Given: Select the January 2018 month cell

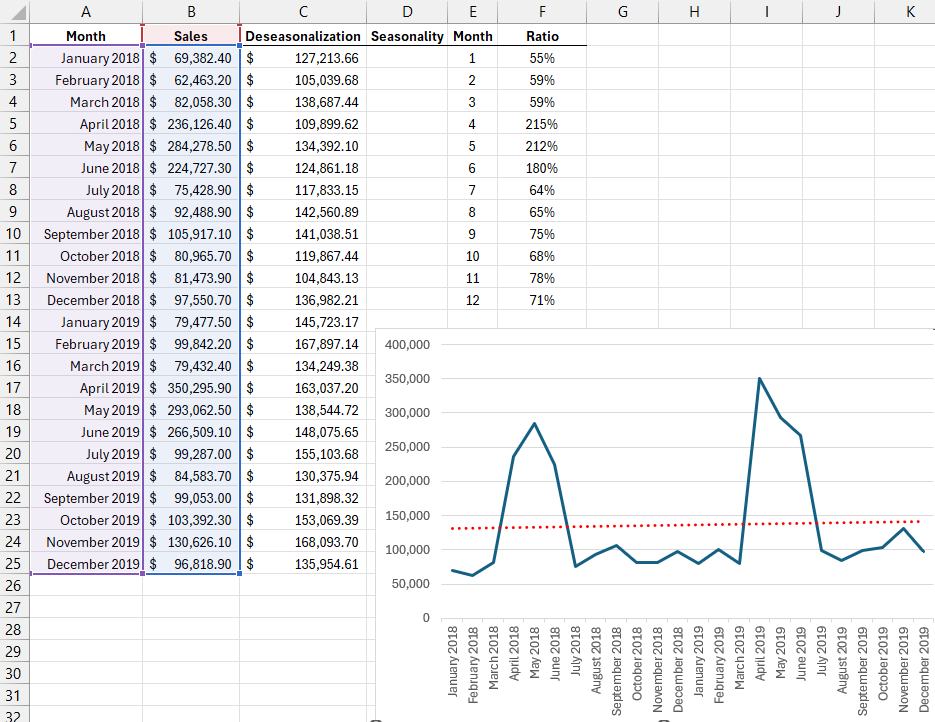Looking at the screenshot, I should pyautogui.click(x=85, y=58).
